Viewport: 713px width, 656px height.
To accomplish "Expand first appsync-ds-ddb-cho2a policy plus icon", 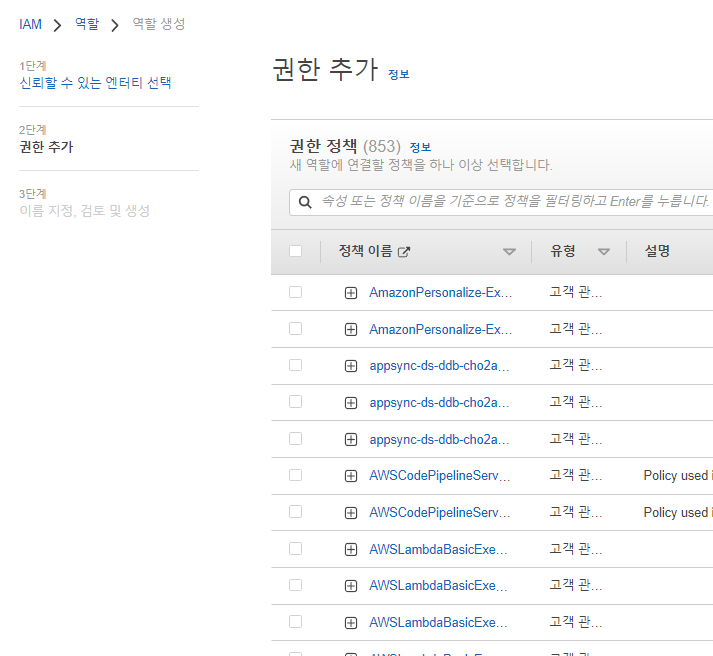I will [351, 366].
